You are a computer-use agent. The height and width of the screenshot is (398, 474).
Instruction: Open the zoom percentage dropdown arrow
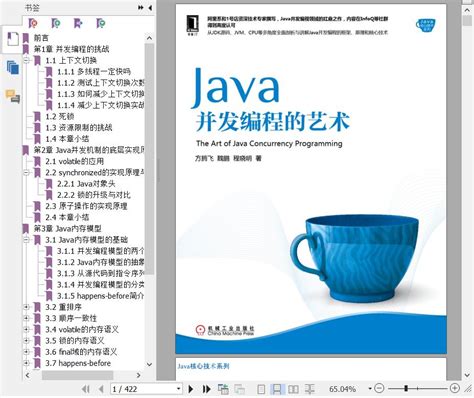pyautogui.click(x=370, y=389)
